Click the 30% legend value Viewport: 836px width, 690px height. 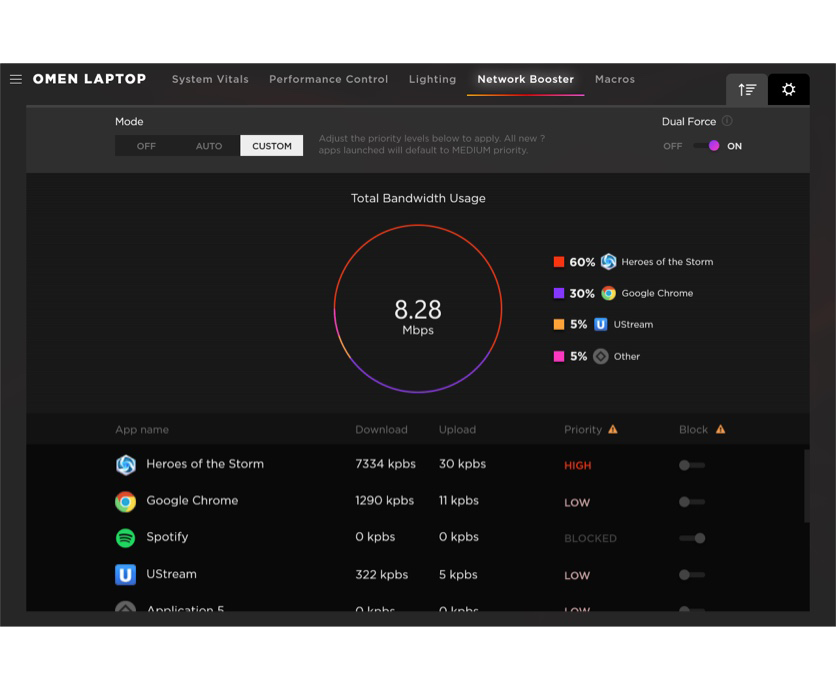(582, 294)
